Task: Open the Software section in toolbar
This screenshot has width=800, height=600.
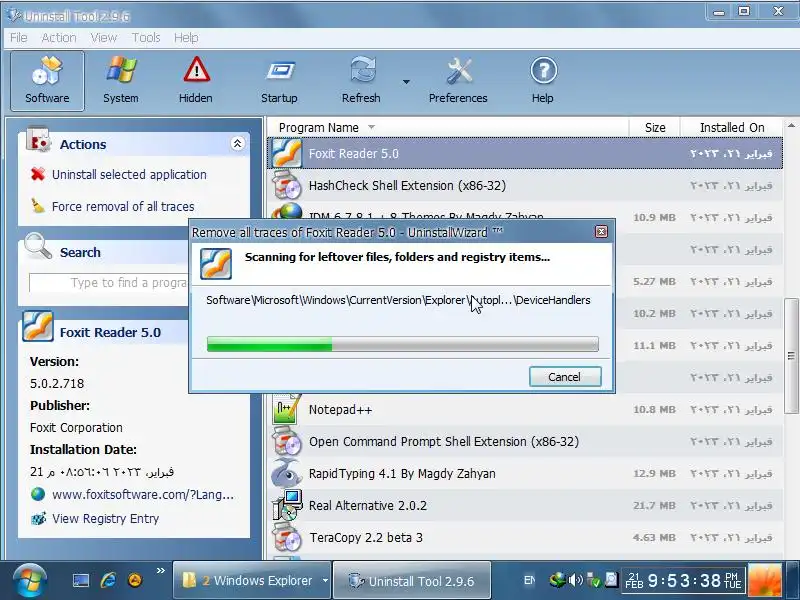Action: point(47,81)
